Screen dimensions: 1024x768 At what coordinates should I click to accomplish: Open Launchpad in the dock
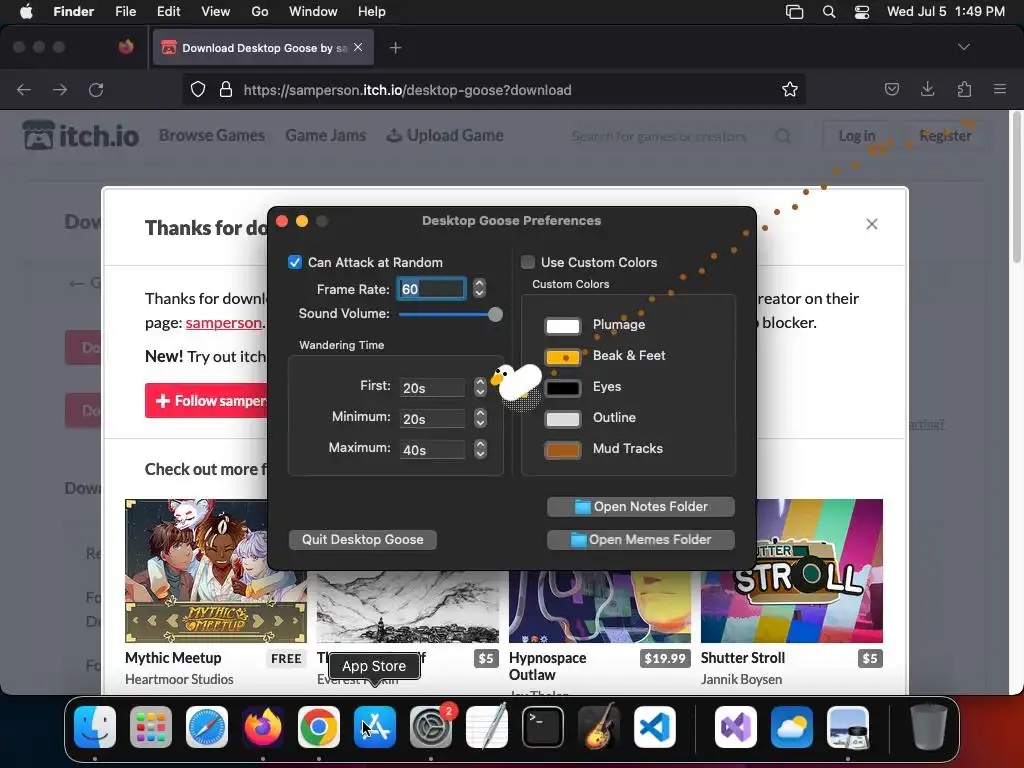coord(151,727)
